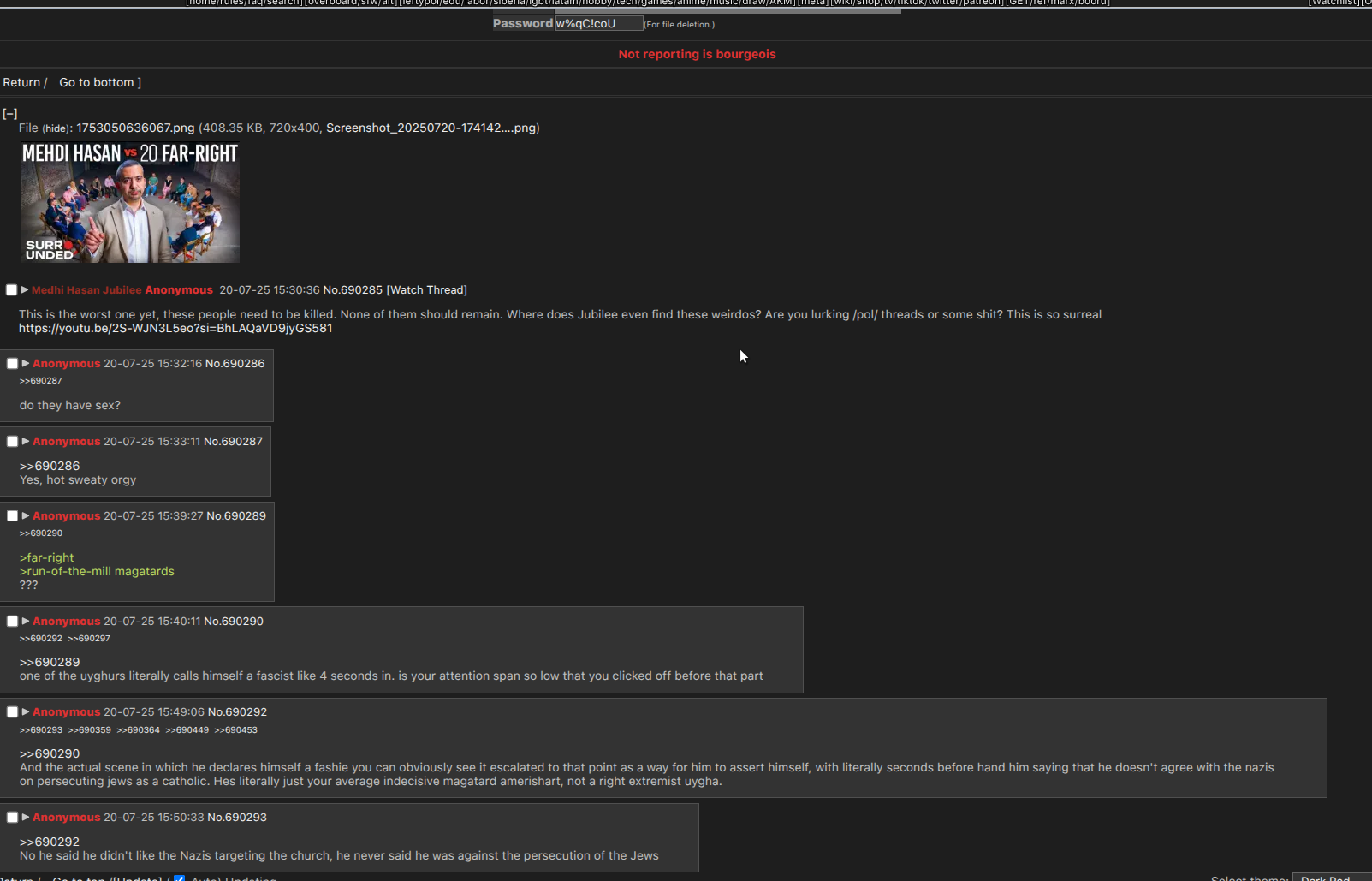Open file link 1753050636067.png
The width and height of the screenshot is (1372, 881).
pyautogui.click(x=135, y=128)
